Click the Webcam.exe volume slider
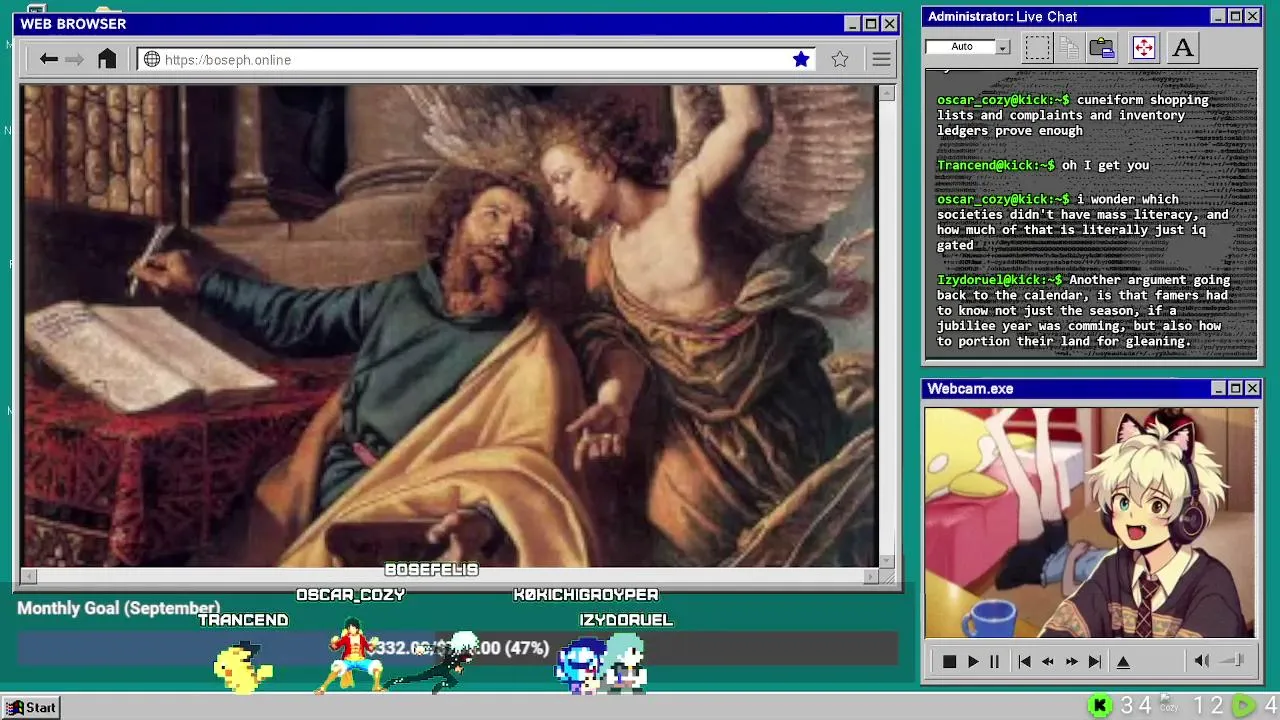This screenshot has width=1280, height=720. [1232, 660]
